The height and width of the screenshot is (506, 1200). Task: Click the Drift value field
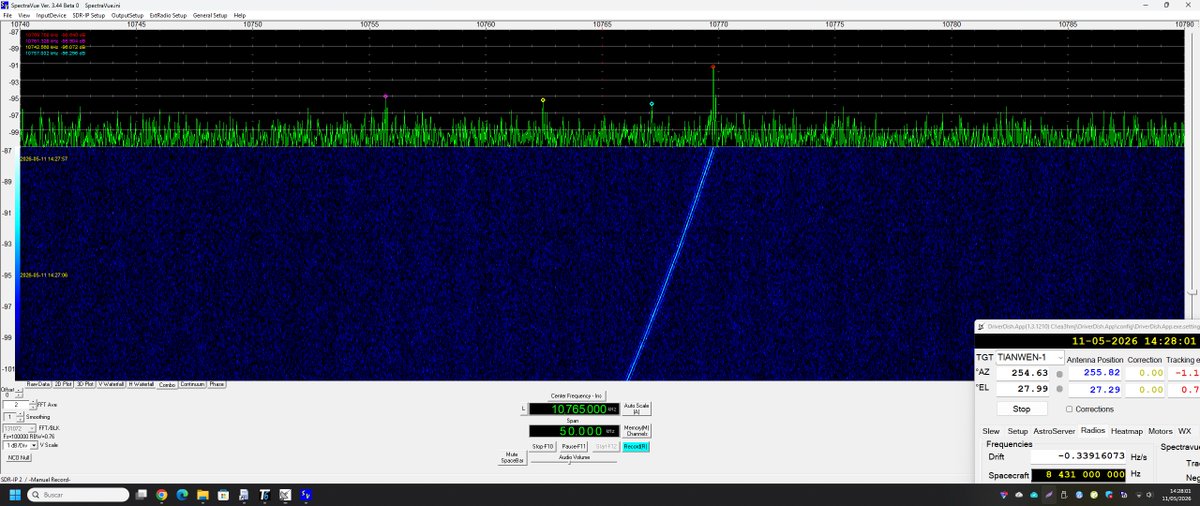(x=1078, y=456)
